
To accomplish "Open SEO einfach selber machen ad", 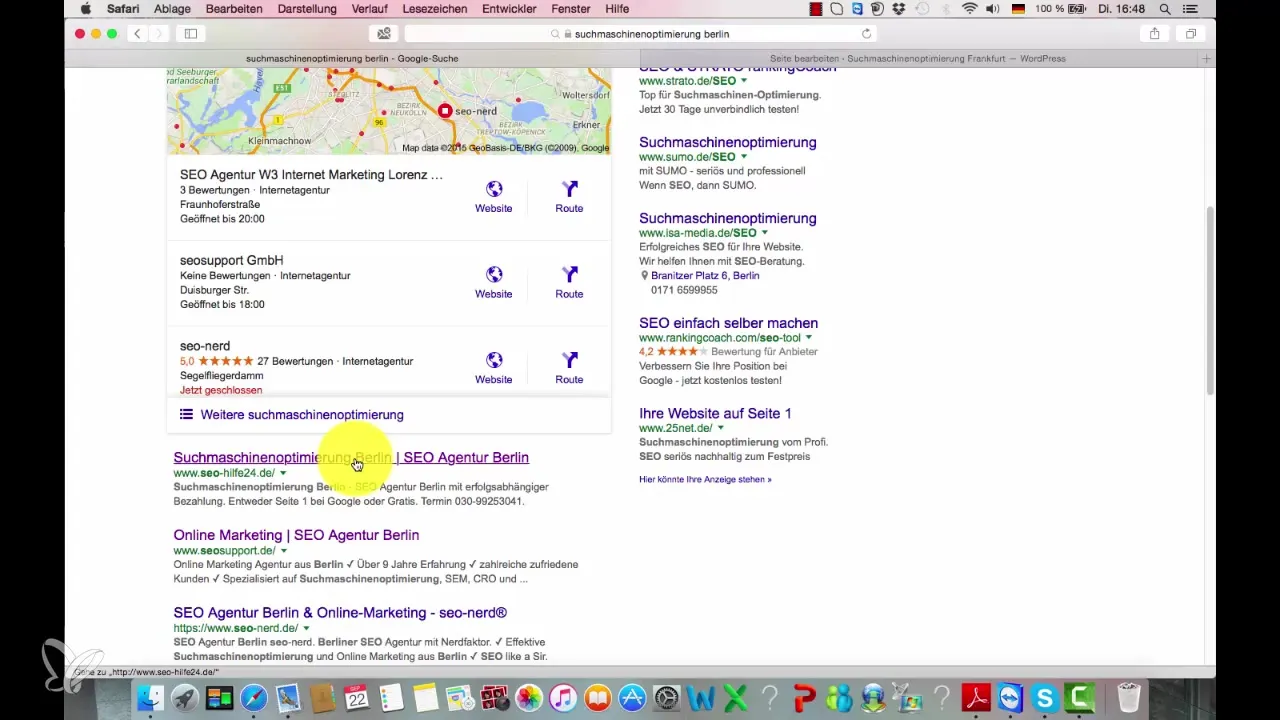I will pos(728,323).
